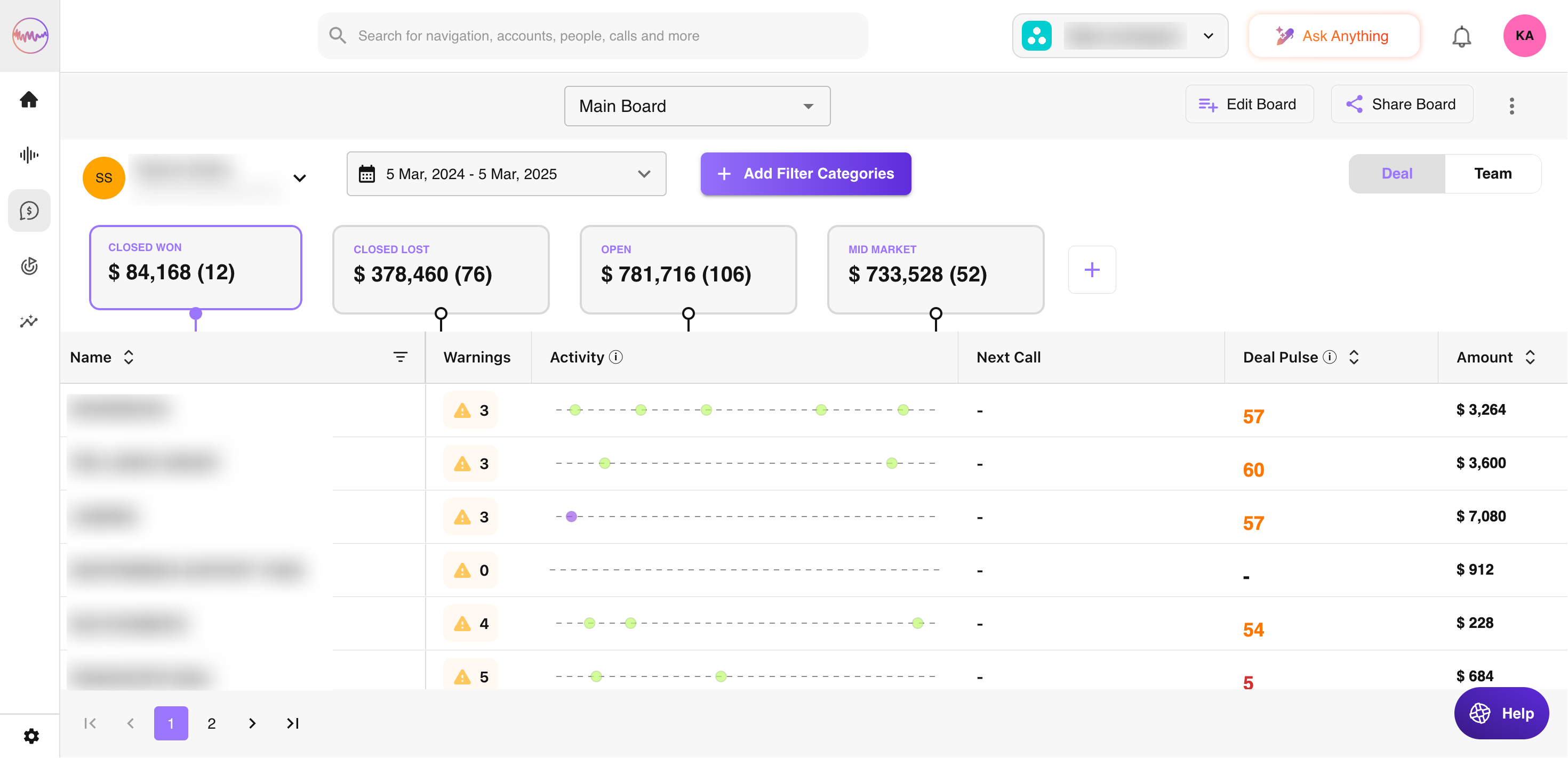The height and width of the screenshot is (758, 1568).
Task: Go to page 2
Action: pyautogui.click(x=211, y=723)
